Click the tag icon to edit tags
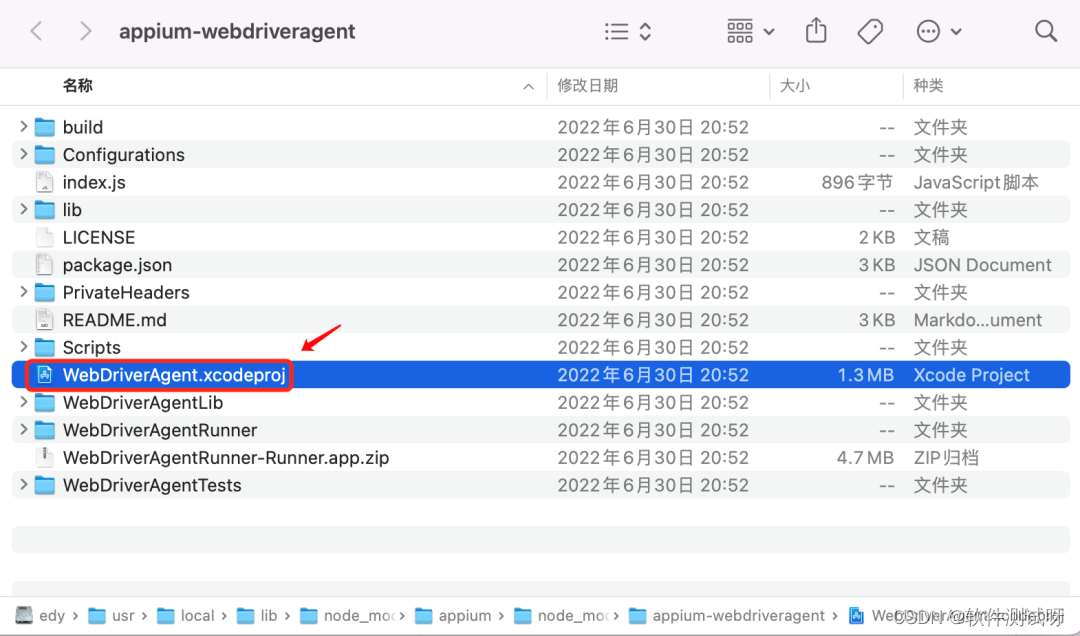The width and height of the screenshot is (1080, 636). (871, 31)
